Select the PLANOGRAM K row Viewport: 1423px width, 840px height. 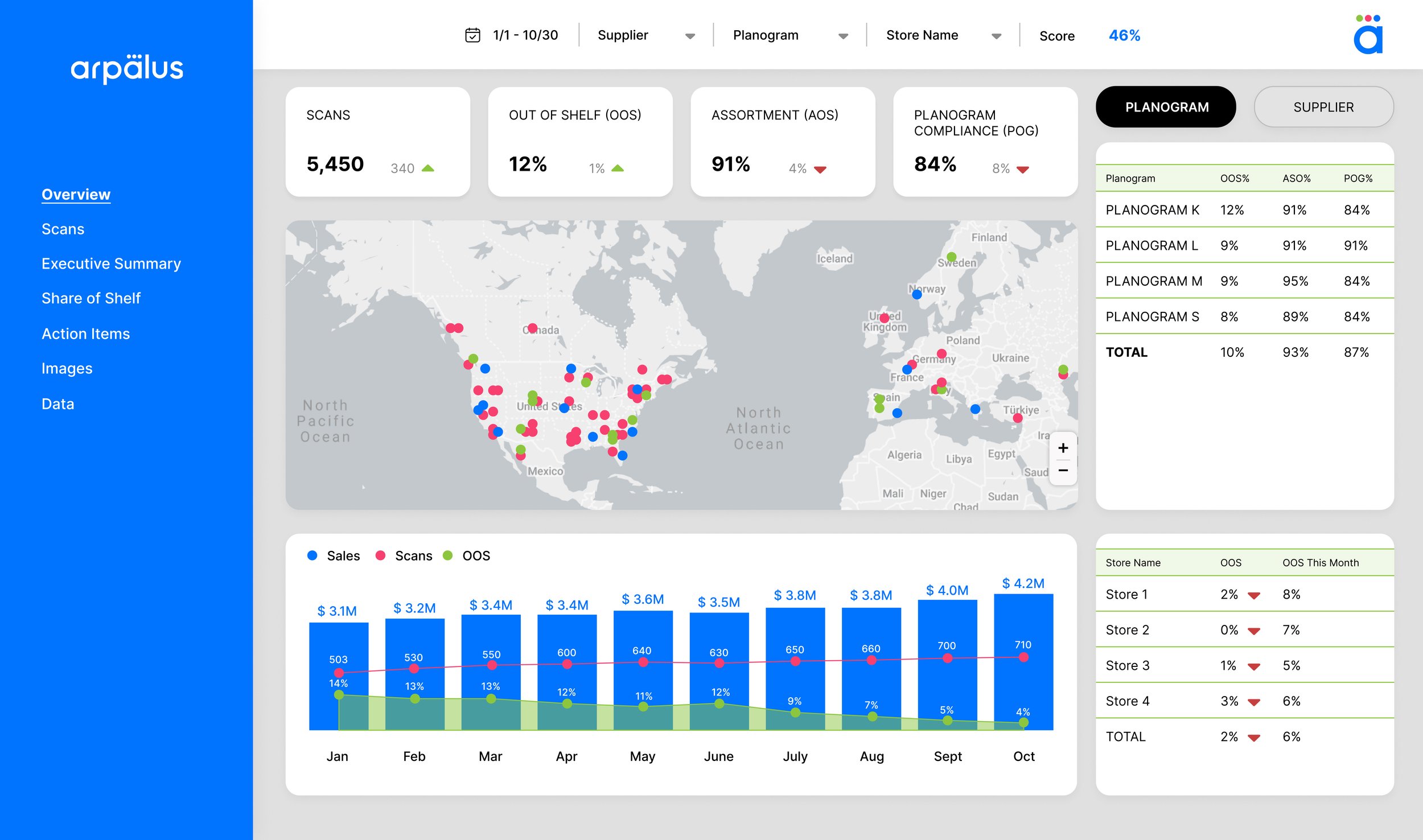click(x=1245, y=210)
